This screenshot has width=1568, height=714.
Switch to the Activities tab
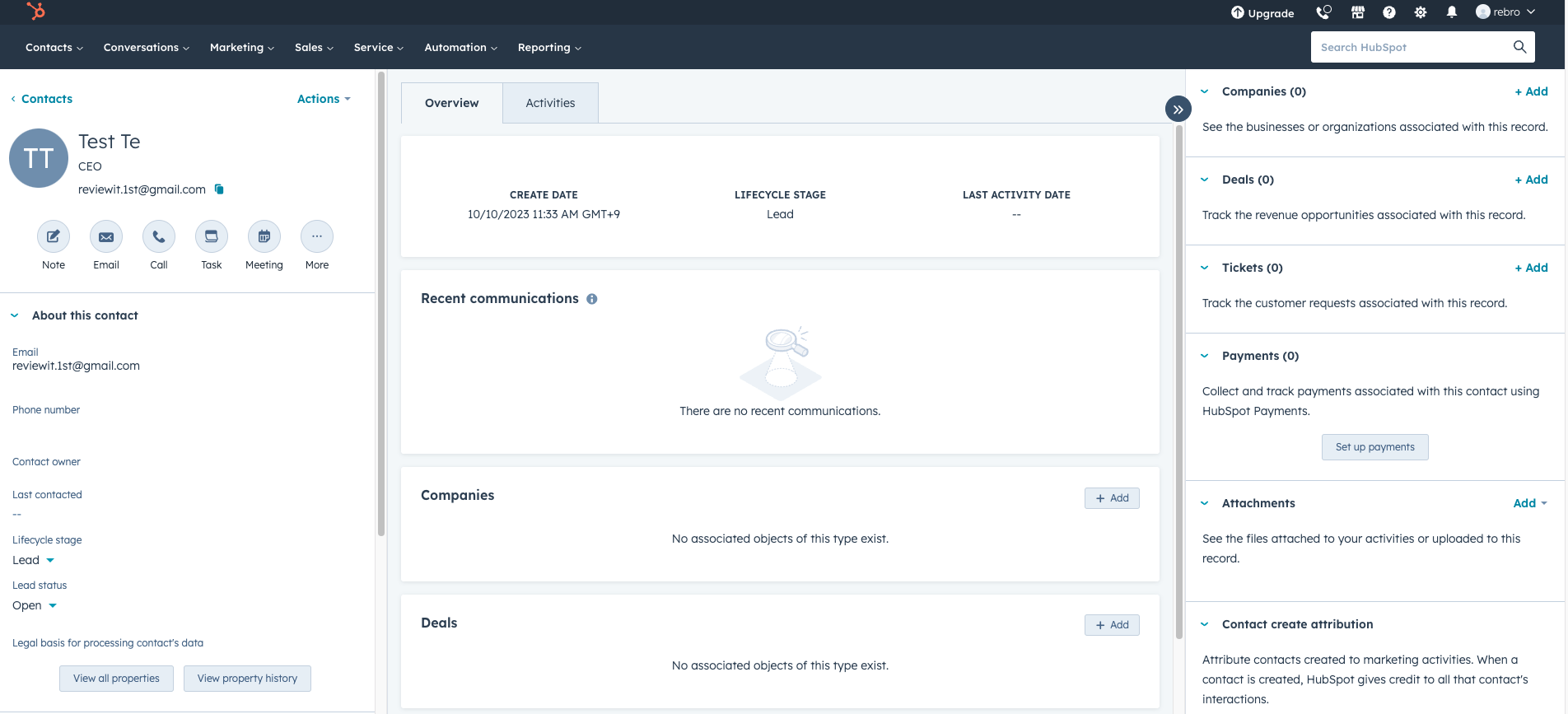550,103
